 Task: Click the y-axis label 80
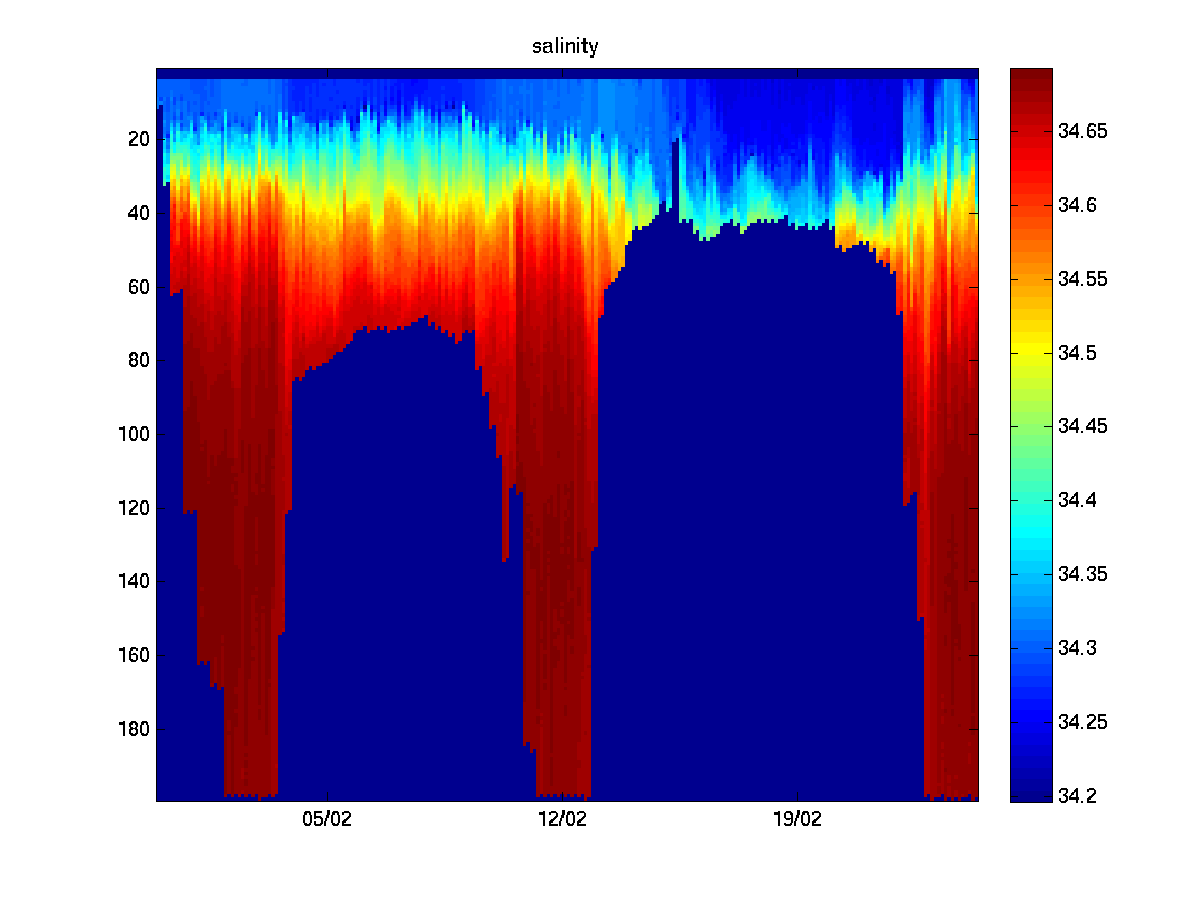(137, 360)
